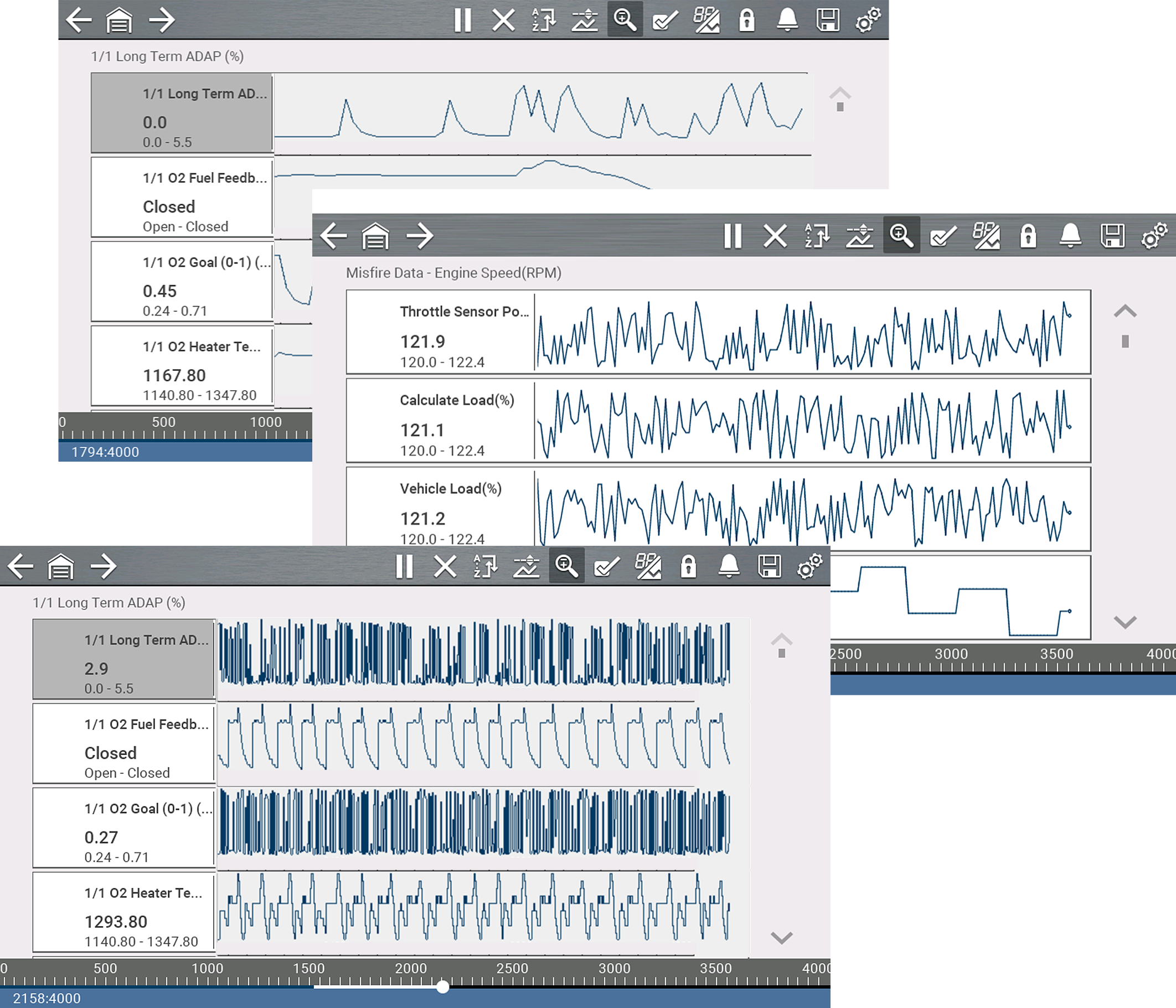The image size is (1176, 1008).
Task: Click the timeline slider handle at 2158
Action: tap(443, 987)
